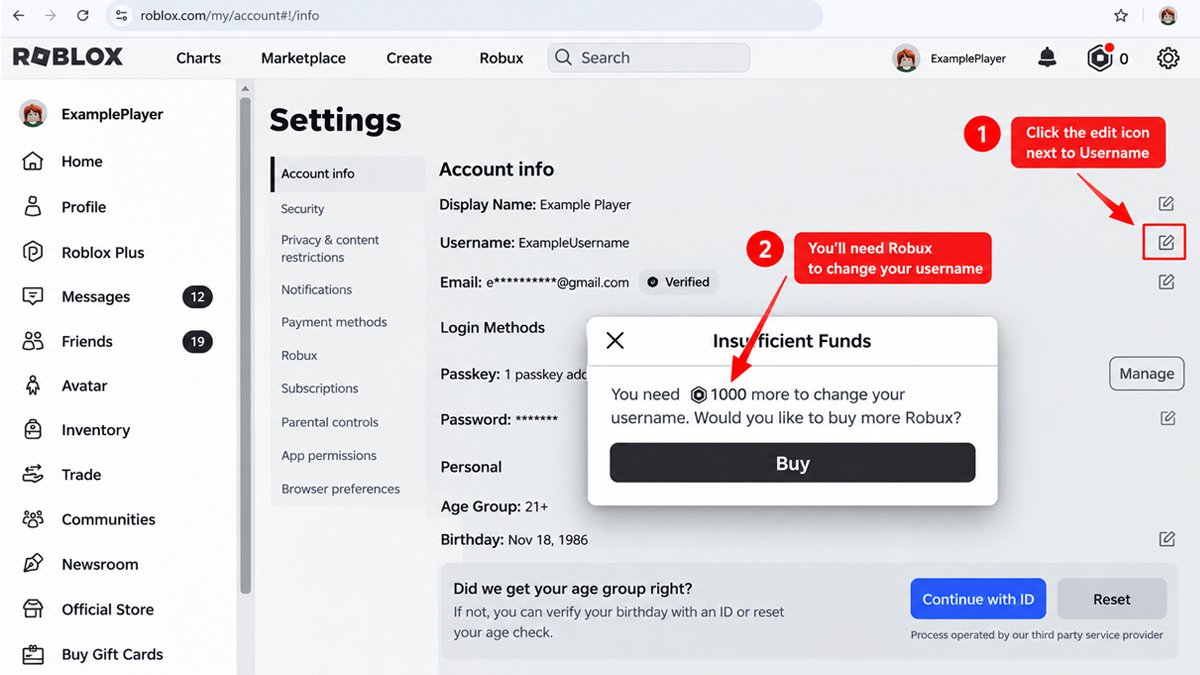This screenshot has height=675, width=1200.
Task: Open App permissions settings tab
Action: click(329, 455)
